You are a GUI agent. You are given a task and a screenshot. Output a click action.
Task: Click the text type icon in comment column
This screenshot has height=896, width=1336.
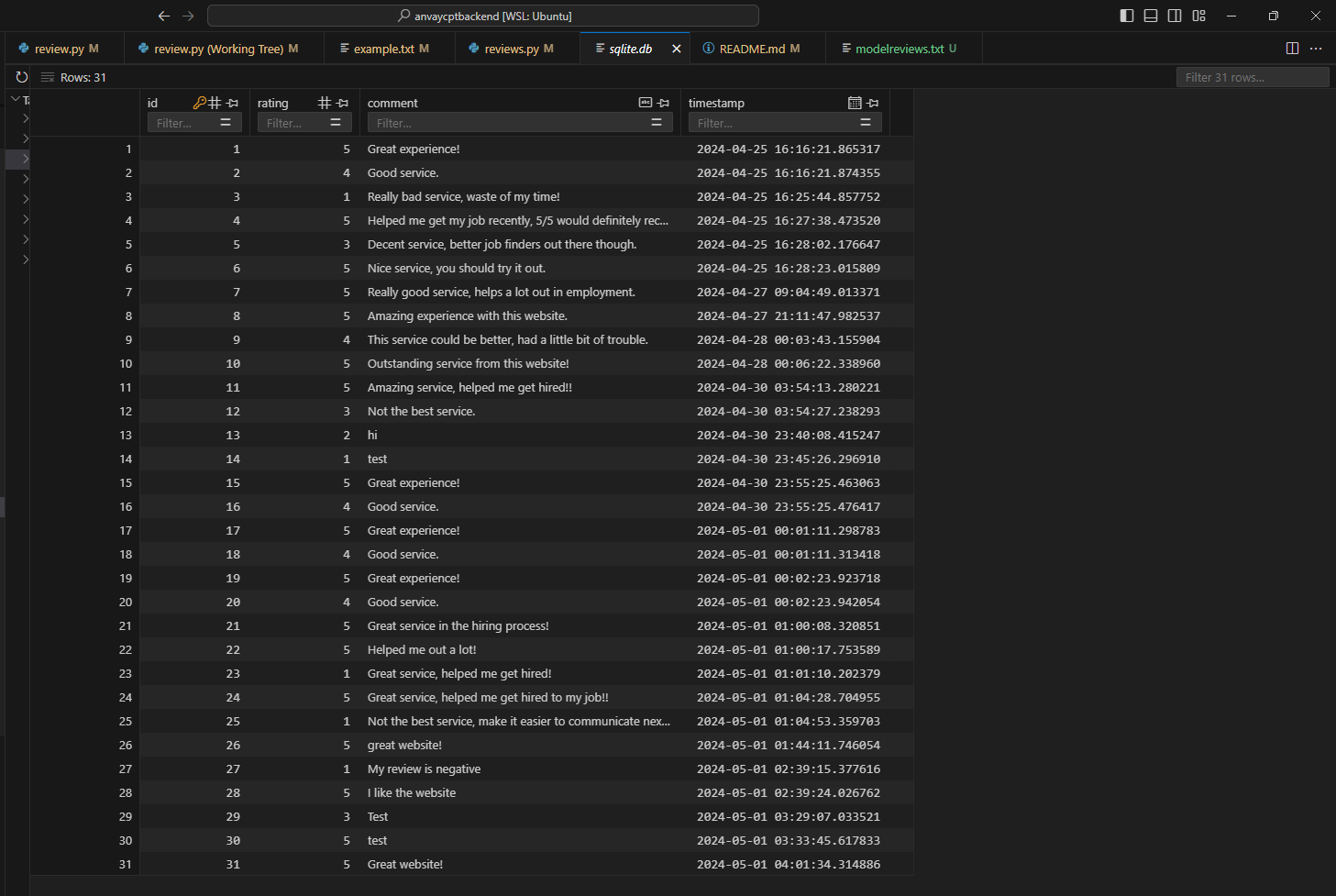[x=646, y=103]
